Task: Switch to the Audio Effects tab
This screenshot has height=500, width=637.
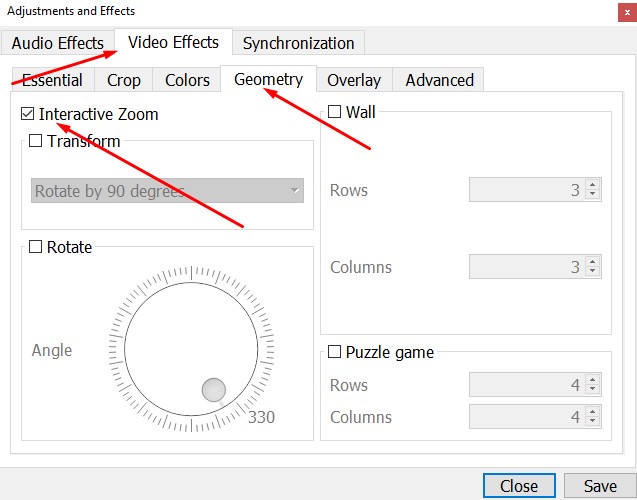Action: (58, 43)
